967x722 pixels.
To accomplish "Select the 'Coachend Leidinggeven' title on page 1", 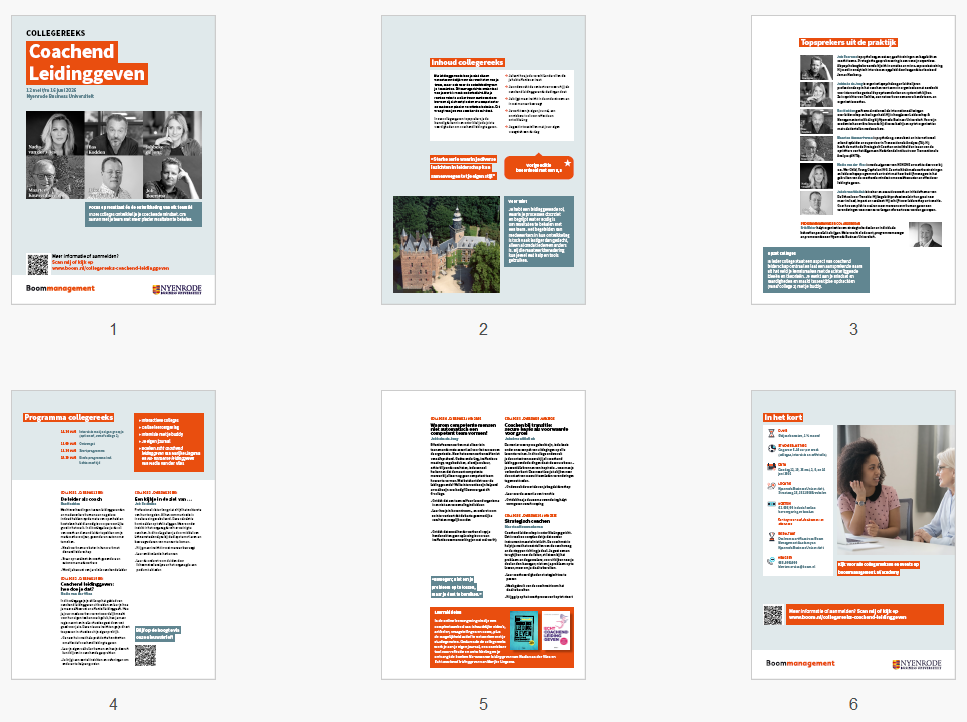I will click(87, 63).
